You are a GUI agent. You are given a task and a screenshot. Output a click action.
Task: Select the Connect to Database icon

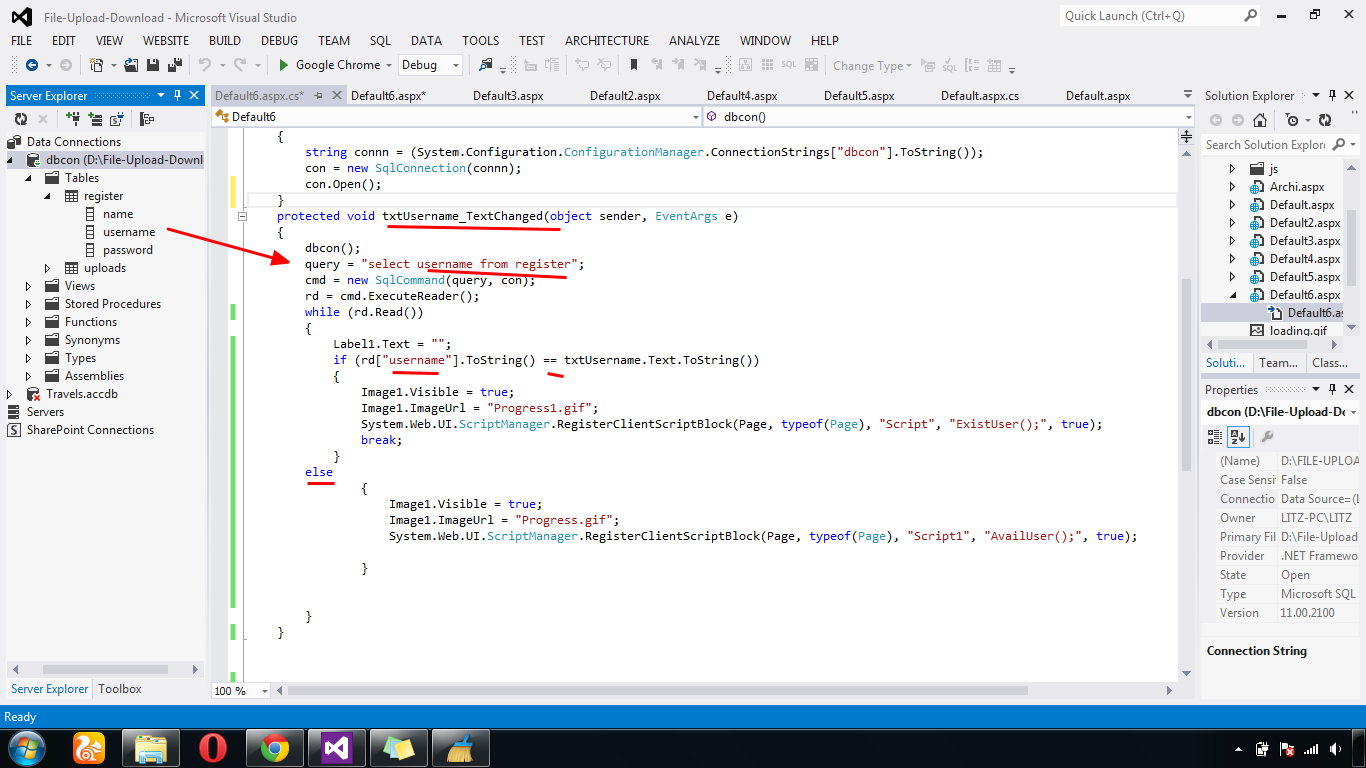(x=72, y=118)
